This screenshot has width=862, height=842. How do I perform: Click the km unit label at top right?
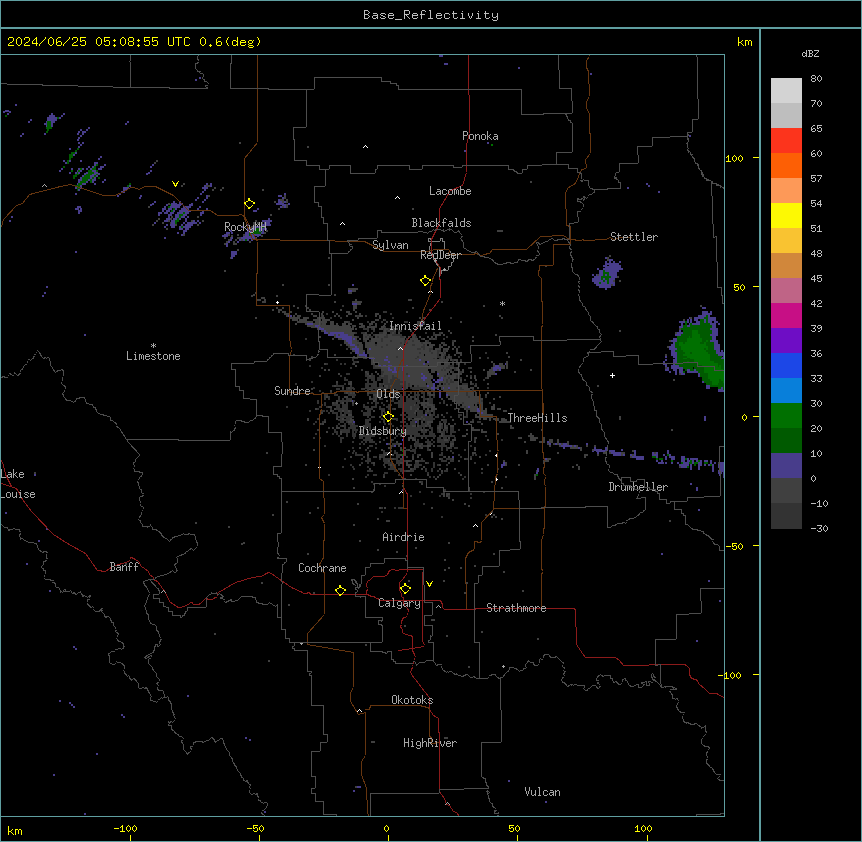tap(745, 42)
